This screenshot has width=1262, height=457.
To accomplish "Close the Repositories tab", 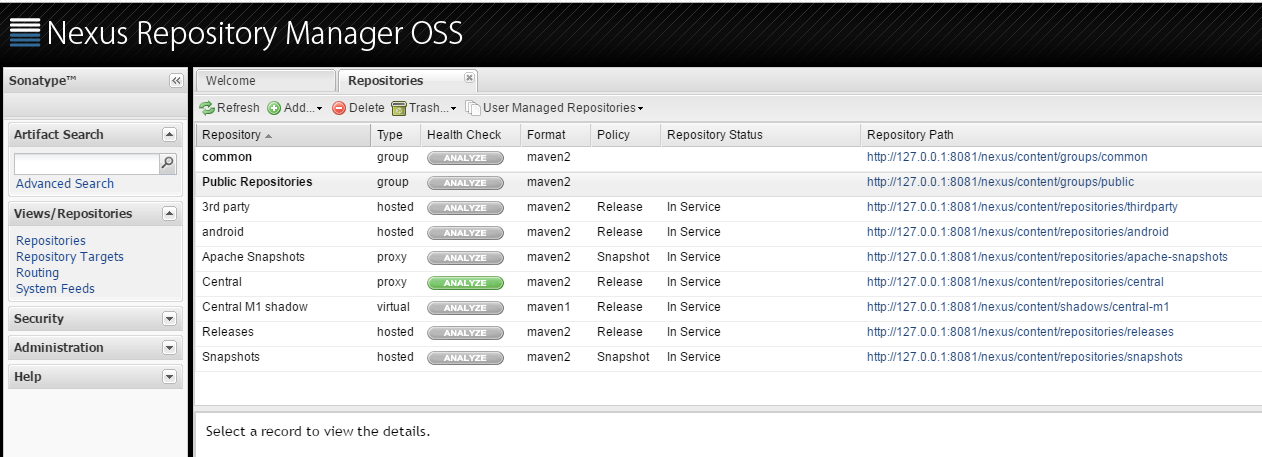I will 469,77.
